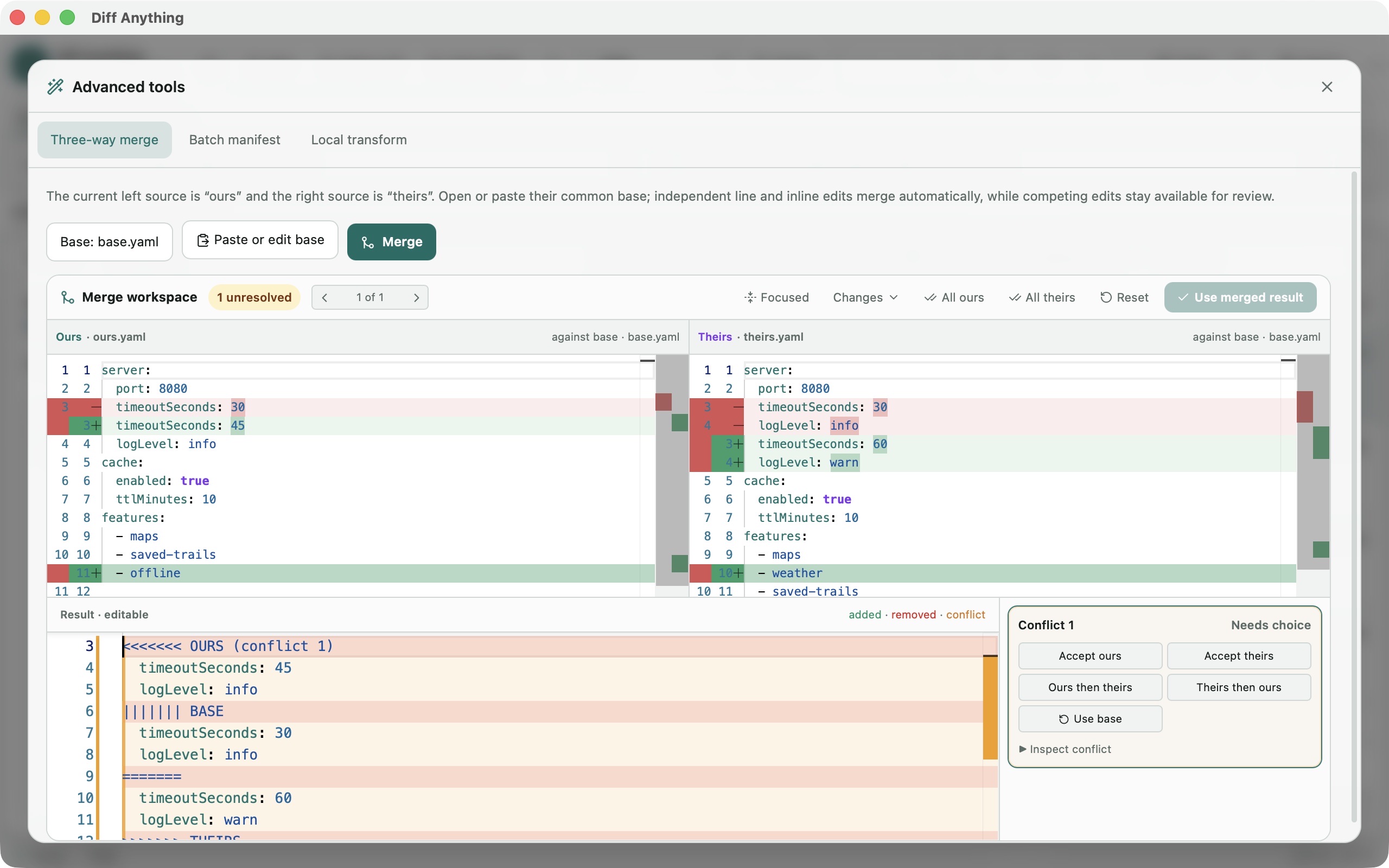Click the orange conflict marker in result gutter

990,707
